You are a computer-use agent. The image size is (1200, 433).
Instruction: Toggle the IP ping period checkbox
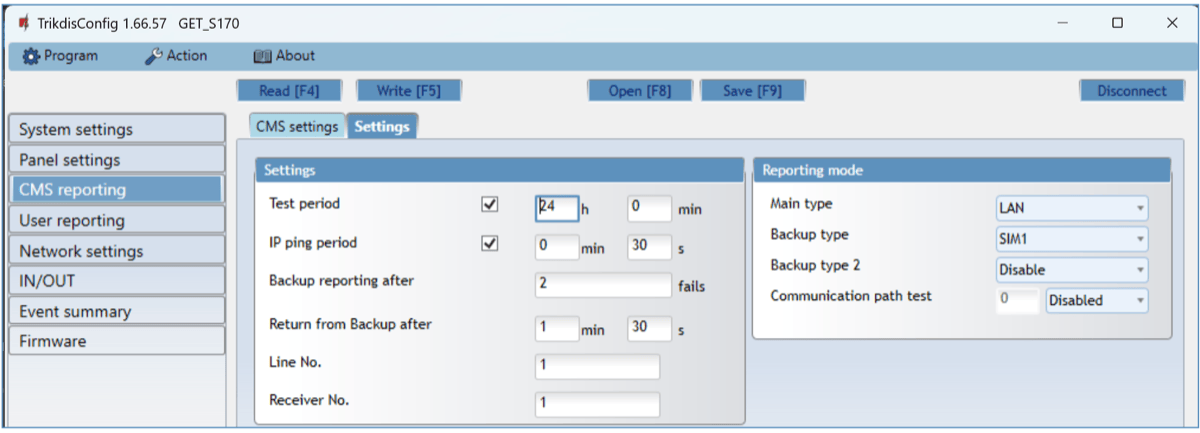(x=490, y=244)
